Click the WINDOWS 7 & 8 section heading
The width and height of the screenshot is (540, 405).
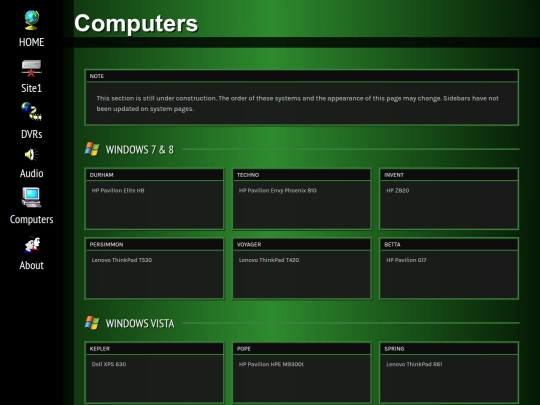click(140, 150)
